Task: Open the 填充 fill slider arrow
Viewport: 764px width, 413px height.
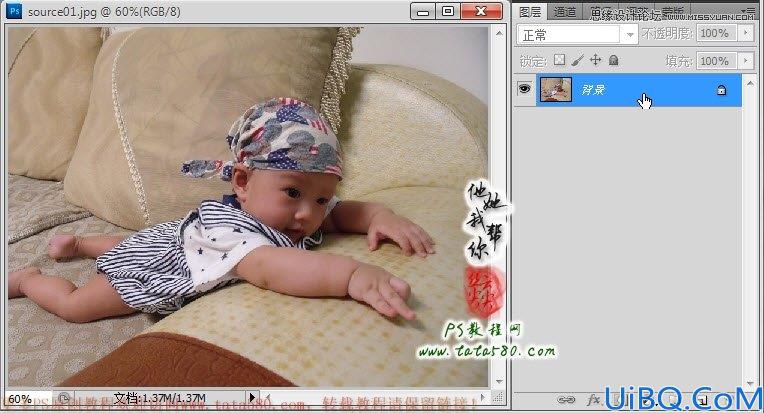Action: [x=745, y=61]
